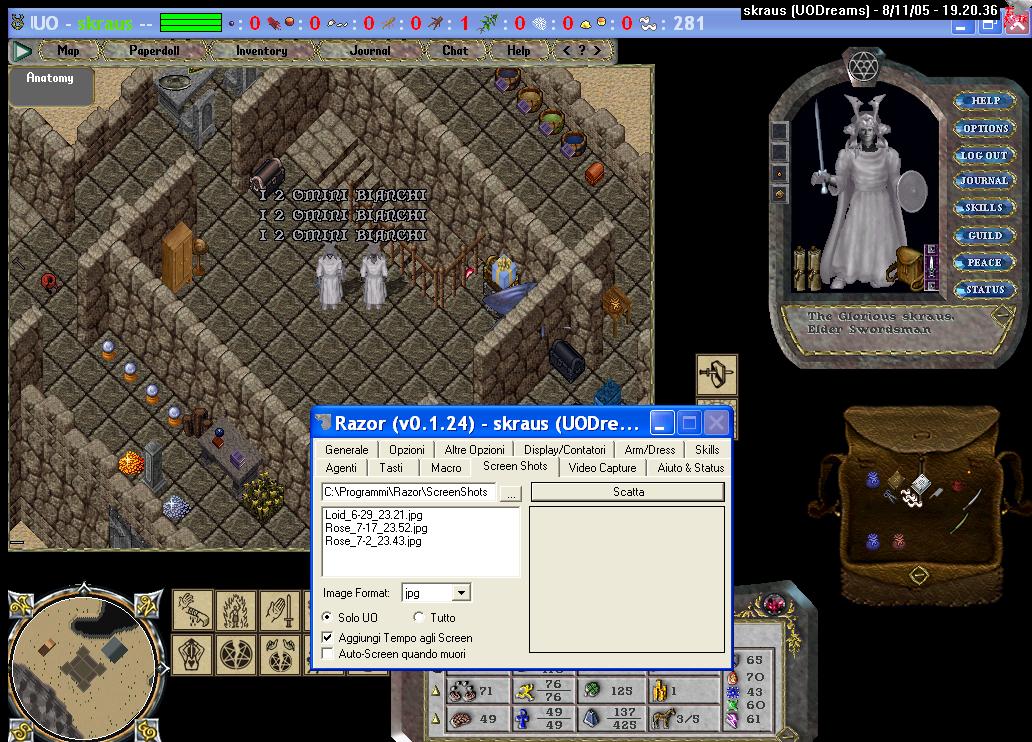Toggle the stat lock arrow beside 71

[x=436, y=691]
